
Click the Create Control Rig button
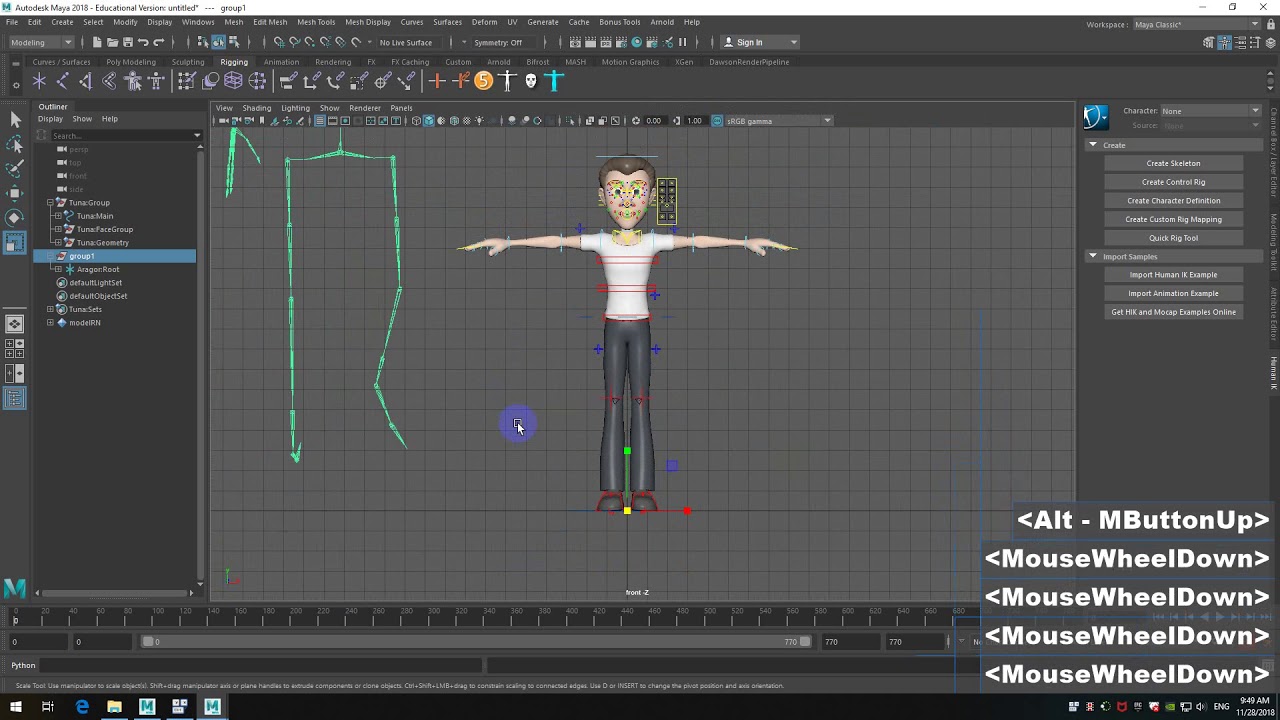(x=1173, y=182)
